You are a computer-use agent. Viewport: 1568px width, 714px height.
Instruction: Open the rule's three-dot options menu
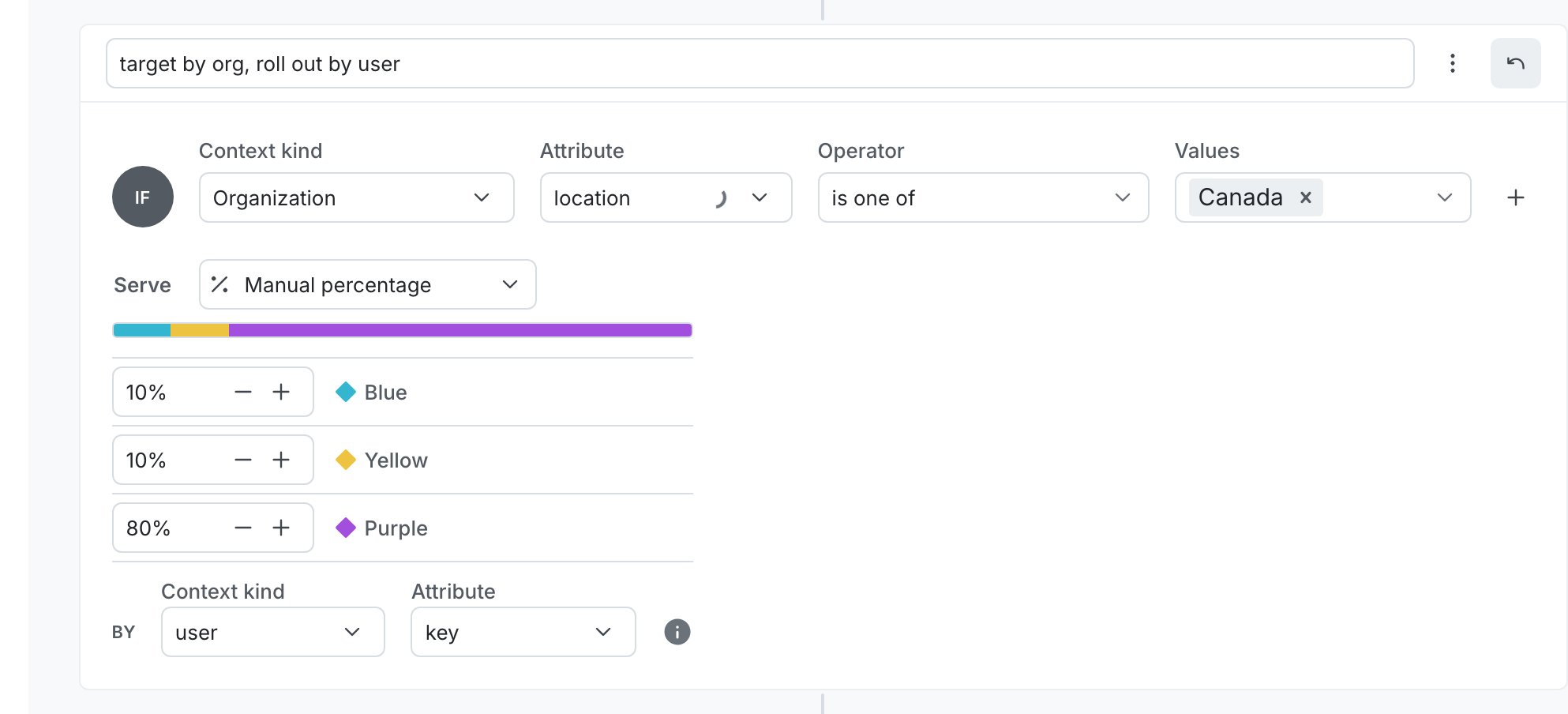(1452, 63)
